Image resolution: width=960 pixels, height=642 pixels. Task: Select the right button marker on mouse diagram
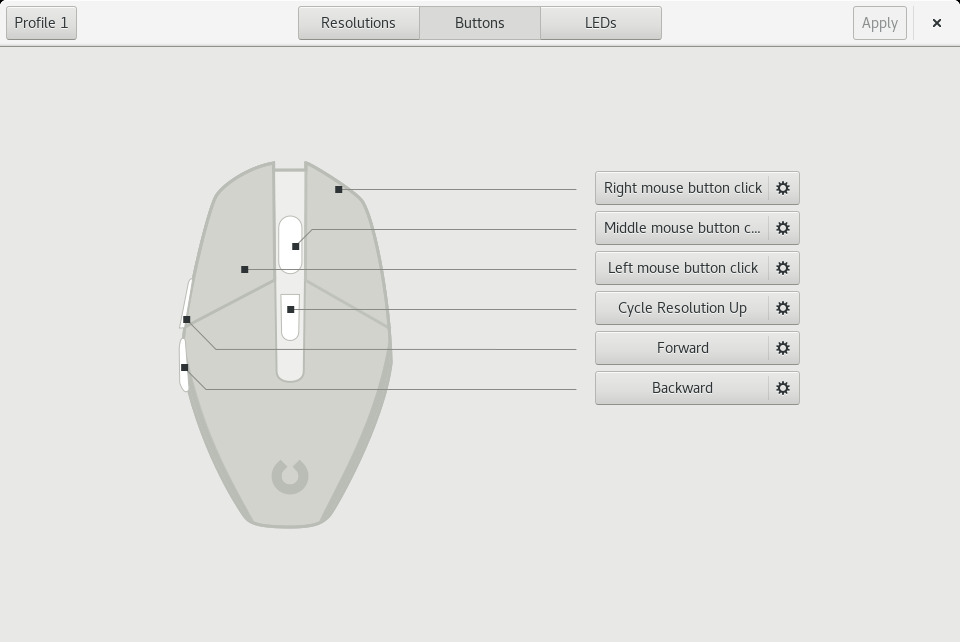339,189
